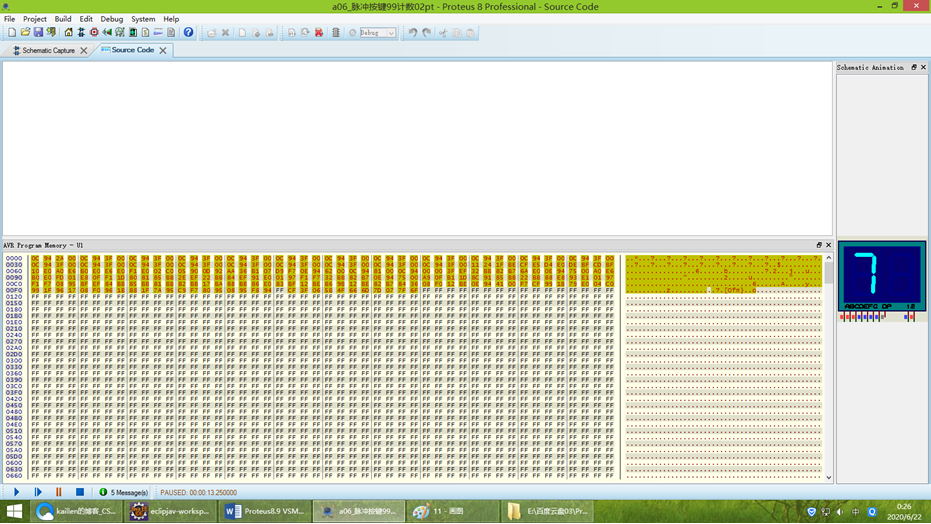Pause the simulation
The height and width of the screenshot is (524, 931).
tap(58, 492)
